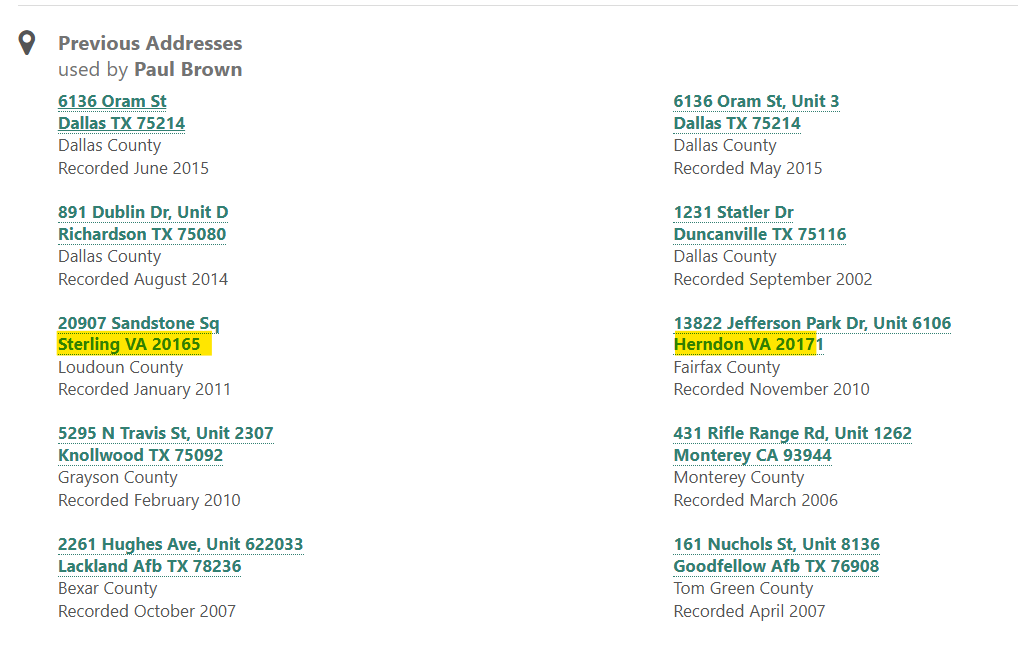This screenshot has height=645, width=1018.
Task: Click the Monterey CA 93944 link
Action: 752,455
